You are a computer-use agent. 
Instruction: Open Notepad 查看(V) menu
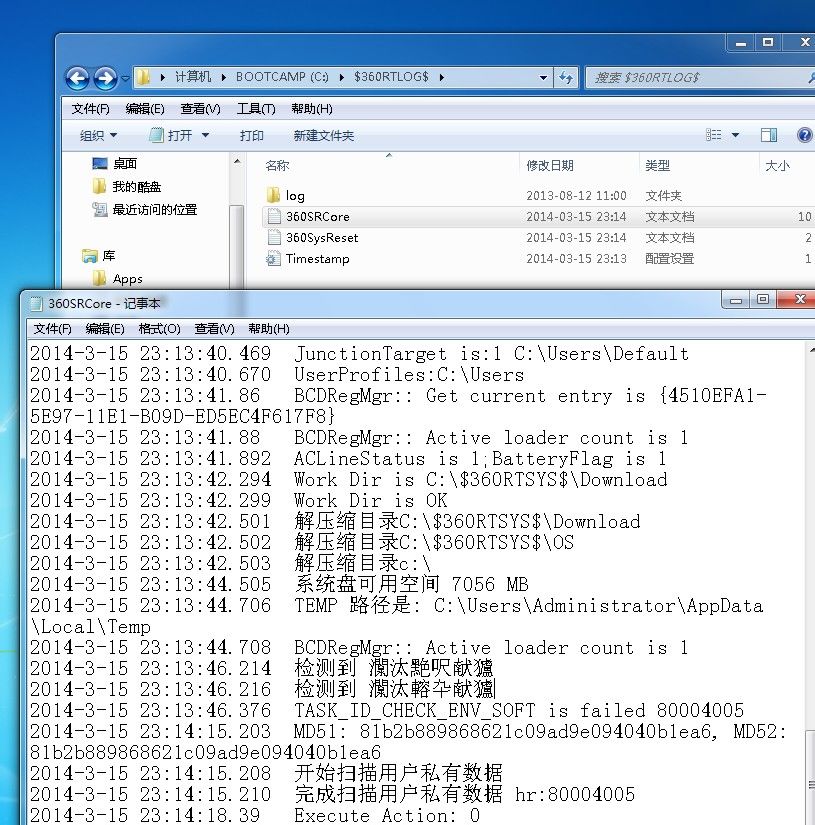(x=215, y=329)
